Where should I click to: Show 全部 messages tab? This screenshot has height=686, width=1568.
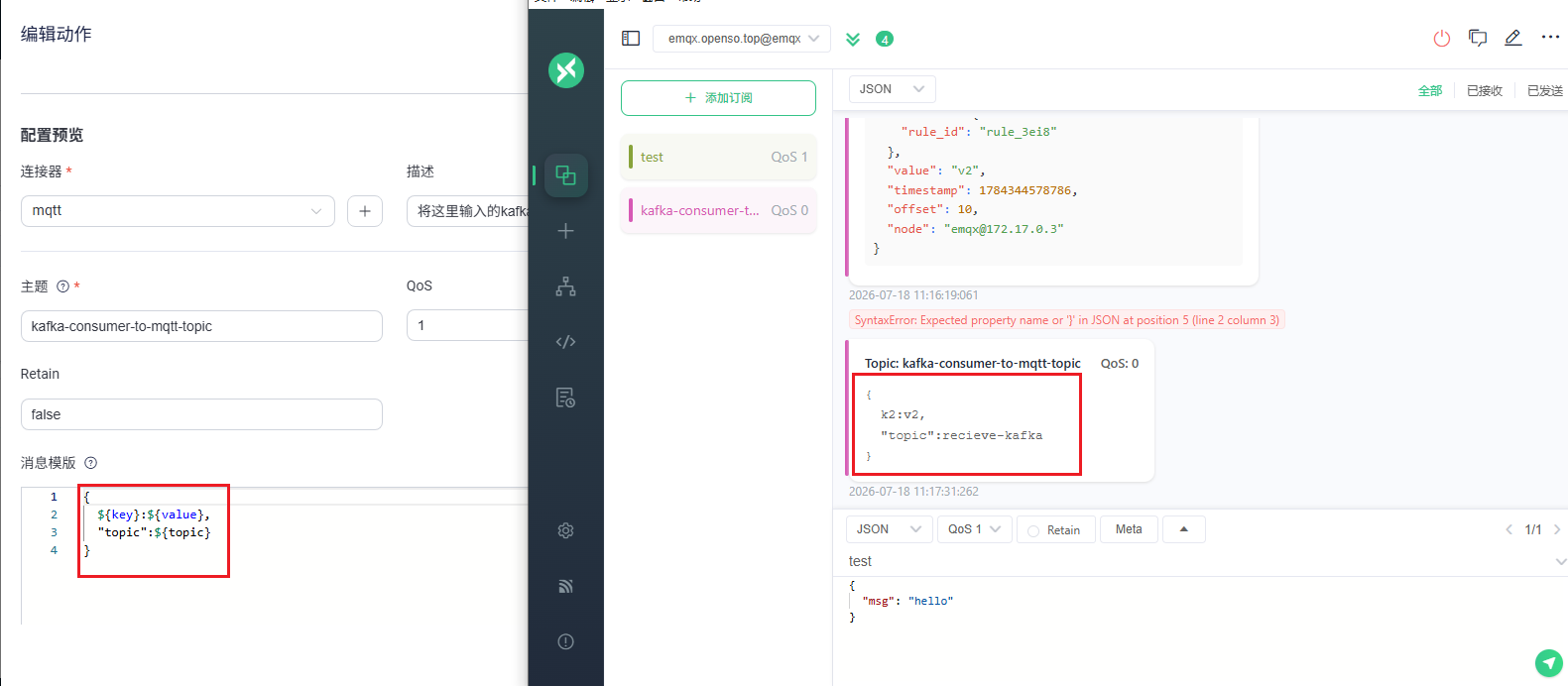click(x=1430, y=91)
